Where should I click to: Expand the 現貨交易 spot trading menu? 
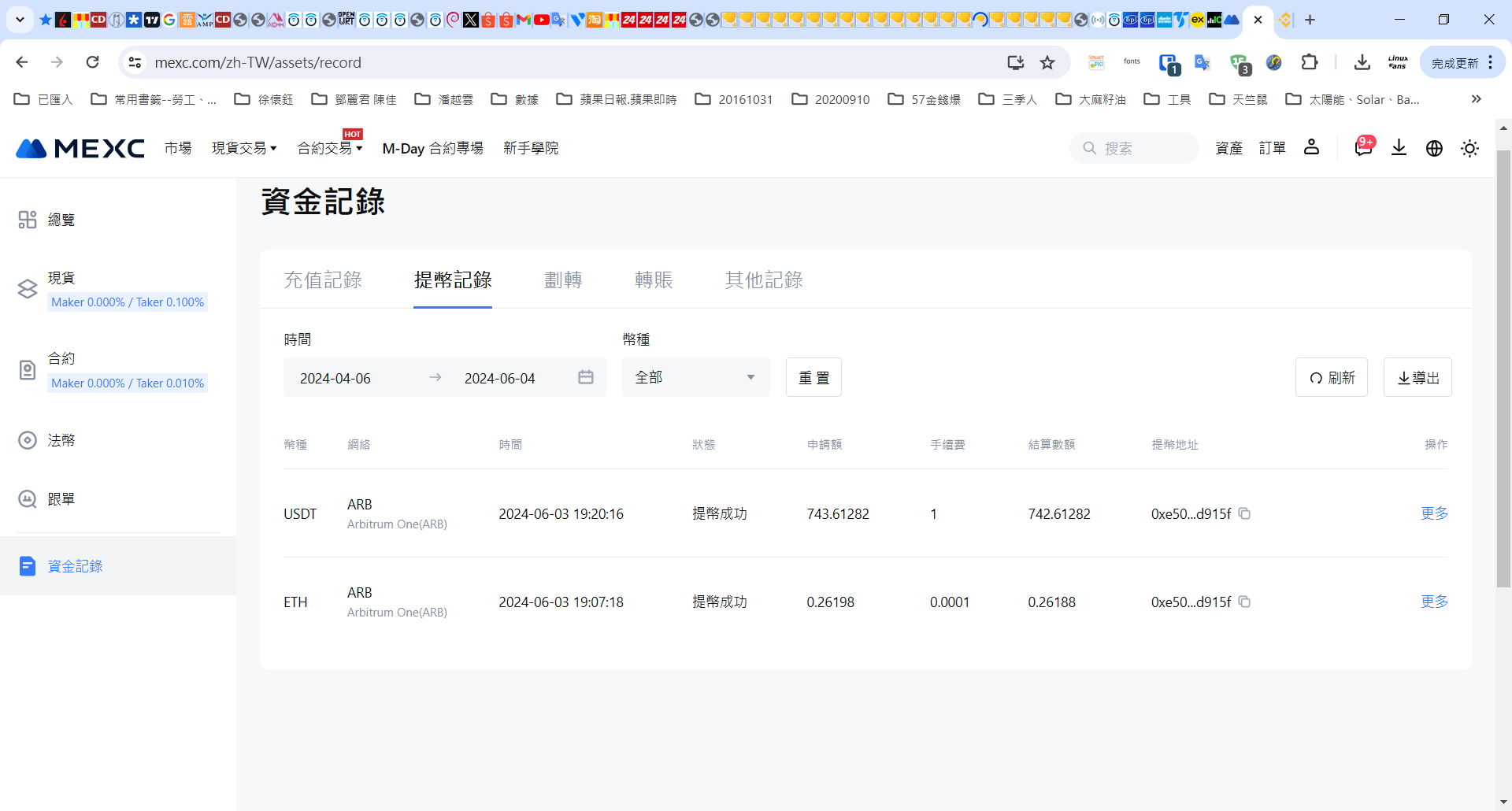pos(244,148)
